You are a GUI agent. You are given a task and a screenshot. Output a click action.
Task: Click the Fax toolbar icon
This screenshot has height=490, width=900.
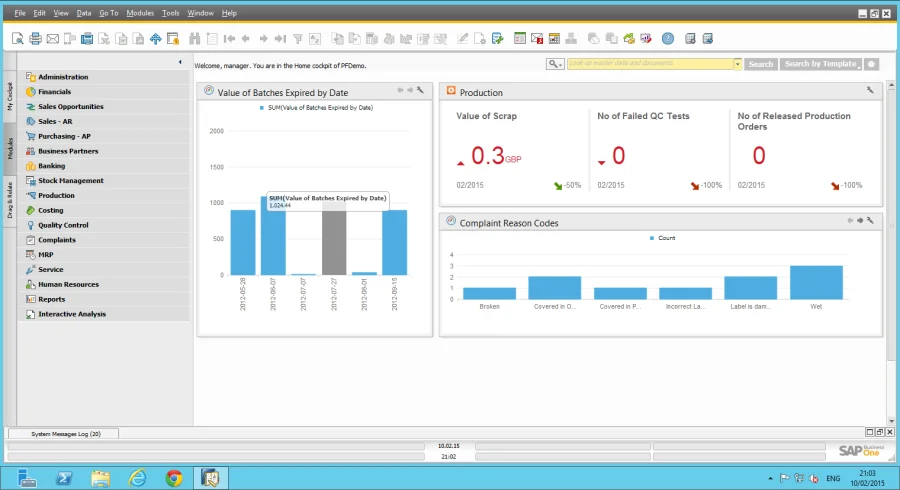[x=87, y=38]
